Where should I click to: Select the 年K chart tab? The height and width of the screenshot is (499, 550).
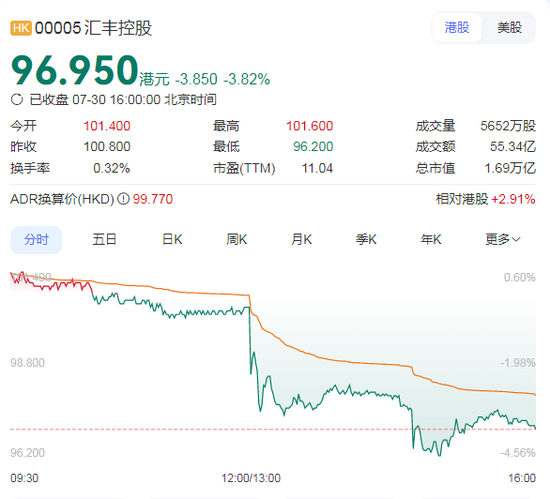pyautogui.click(x=431, y=240)
